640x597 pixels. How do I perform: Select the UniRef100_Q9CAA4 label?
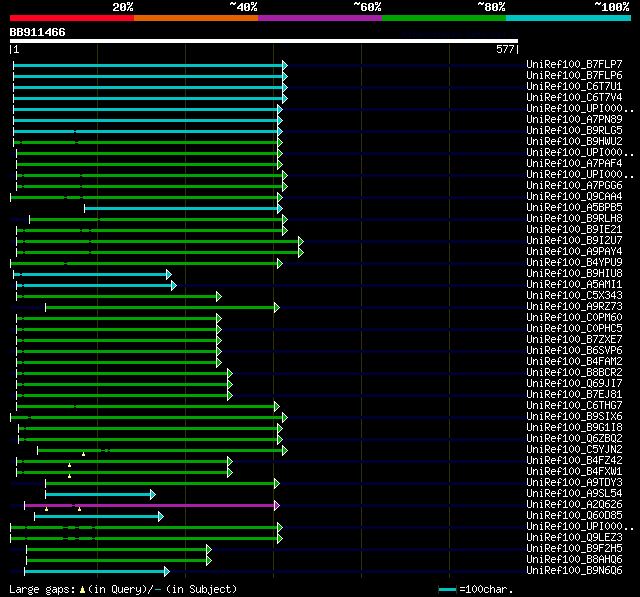coord(574,197)
